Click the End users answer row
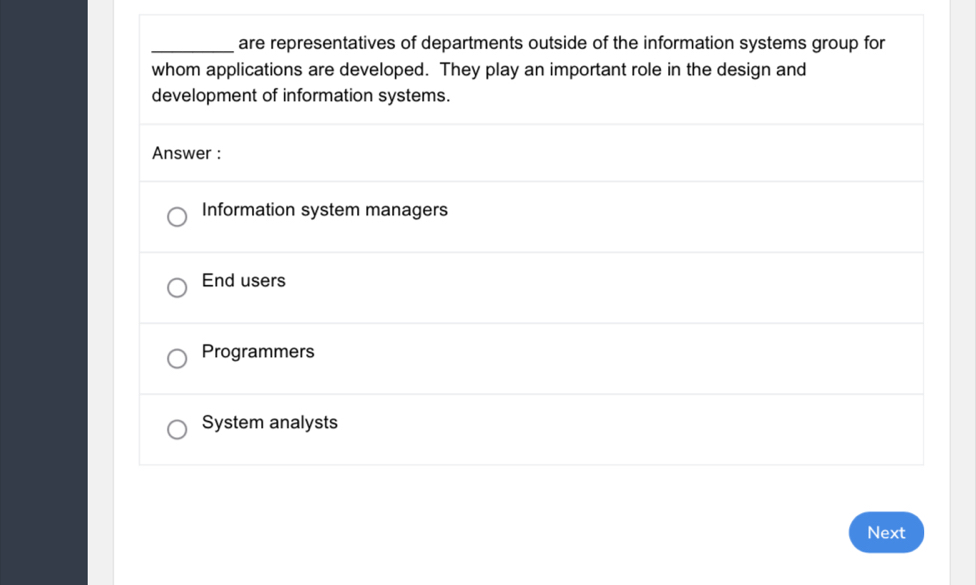Viewport: 976px width, 585px height. pyautogui.click(x=530, y=287)
